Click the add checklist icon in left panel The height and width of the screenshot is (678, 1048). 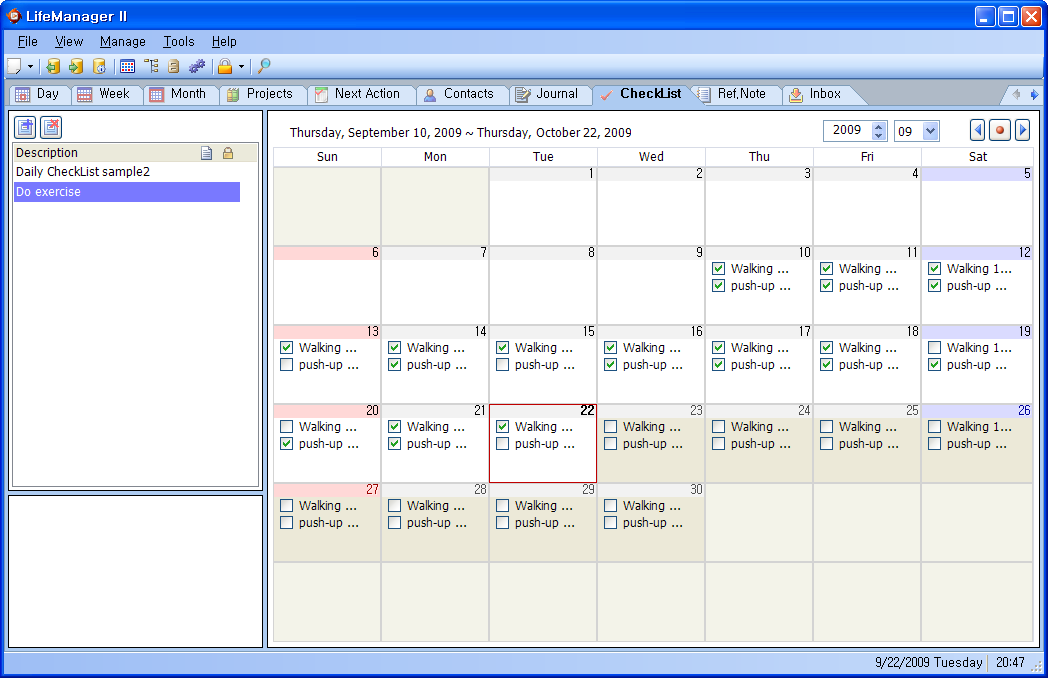(x=25, y=127)
